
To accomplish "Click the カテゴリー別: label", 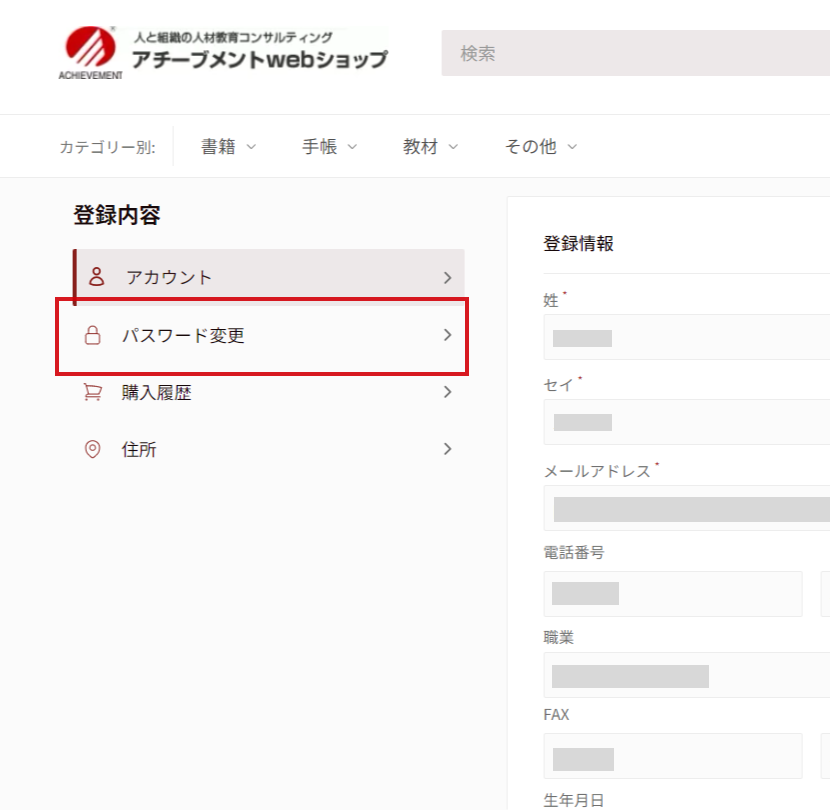I will tap(107, 147).
